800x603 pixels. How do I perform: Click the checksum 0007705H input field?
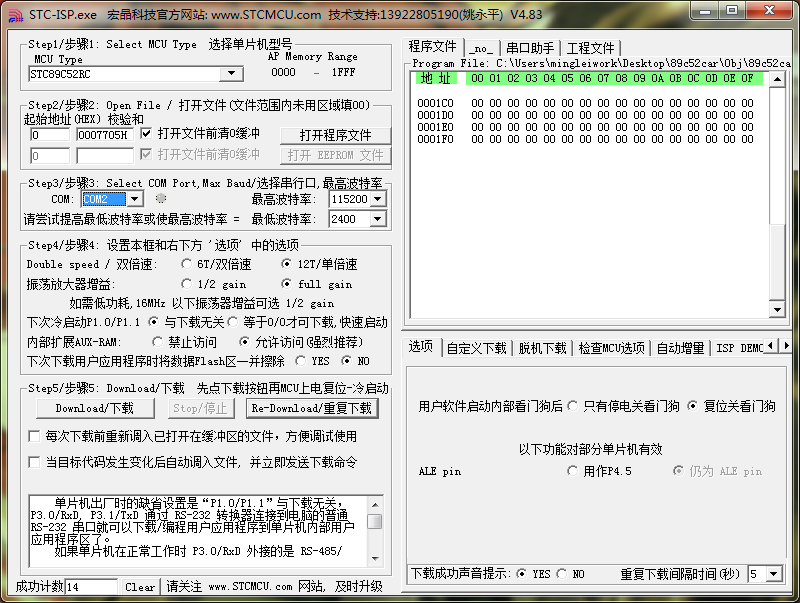[104, 135]
